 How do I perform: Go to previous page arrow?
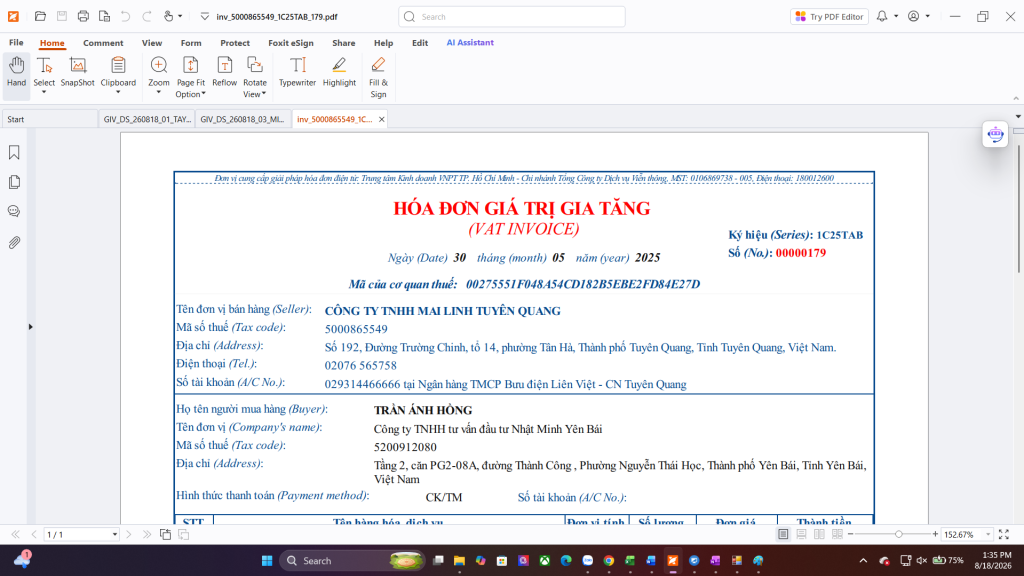click(34, 534)
